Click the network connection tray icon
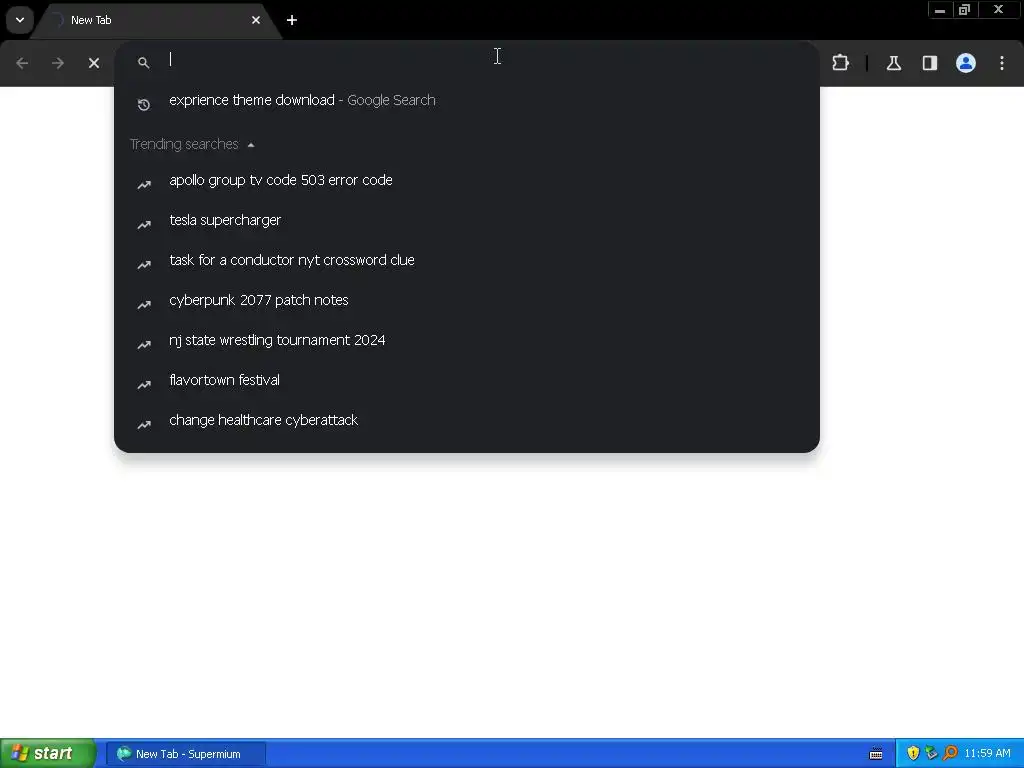Image resolution: width=1024 pixels, height=768 pixels. point(931,754)
